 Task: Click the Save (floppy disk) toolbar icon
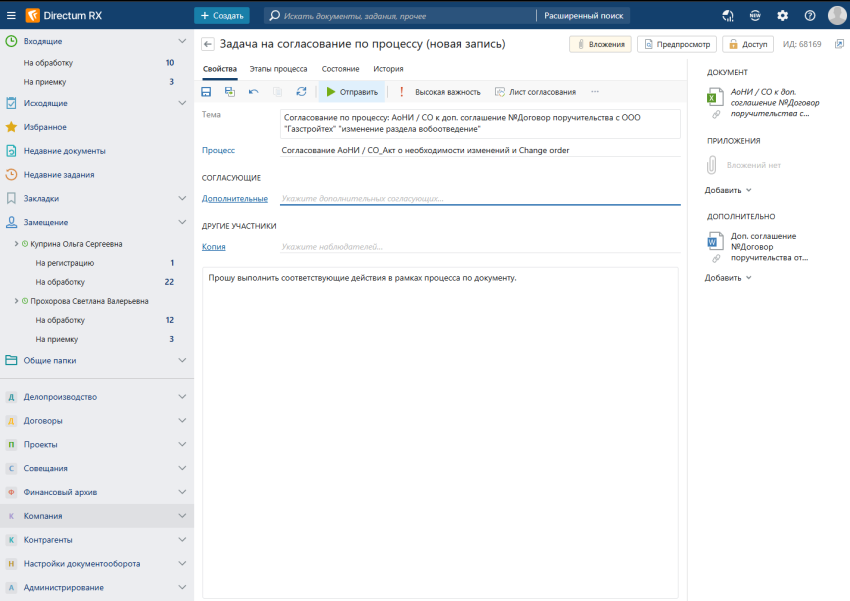206,92
